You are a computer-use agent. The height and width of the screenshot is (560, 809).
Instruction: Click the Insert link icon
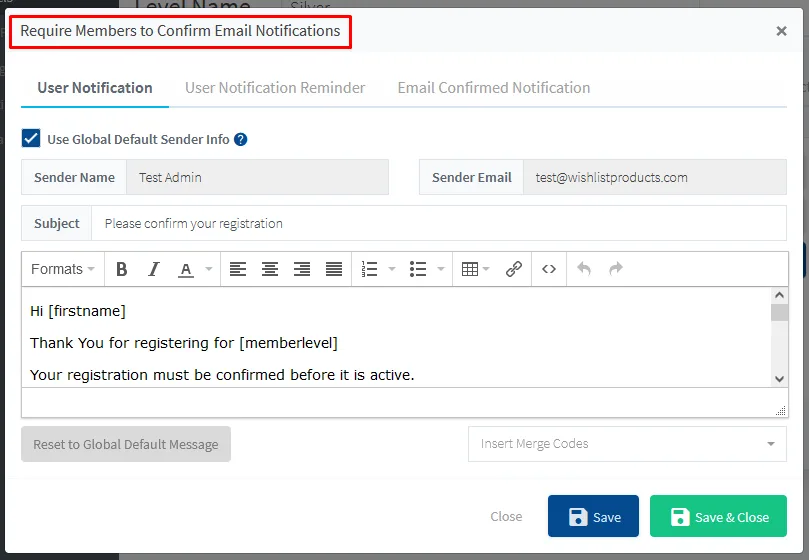pos(514,269)
